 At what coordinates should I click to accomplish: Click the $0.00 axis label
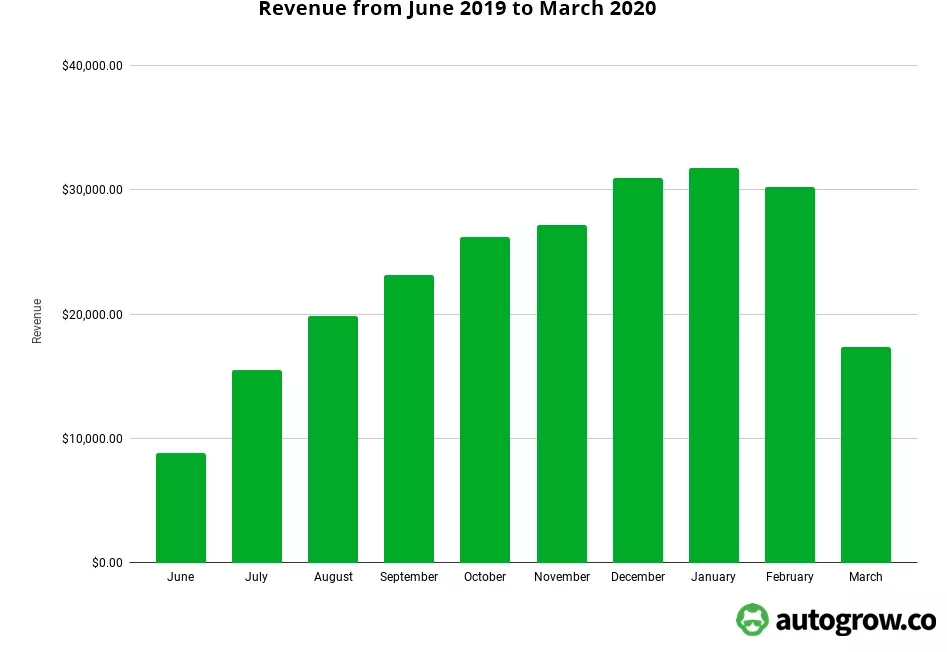tap(107, 563)
